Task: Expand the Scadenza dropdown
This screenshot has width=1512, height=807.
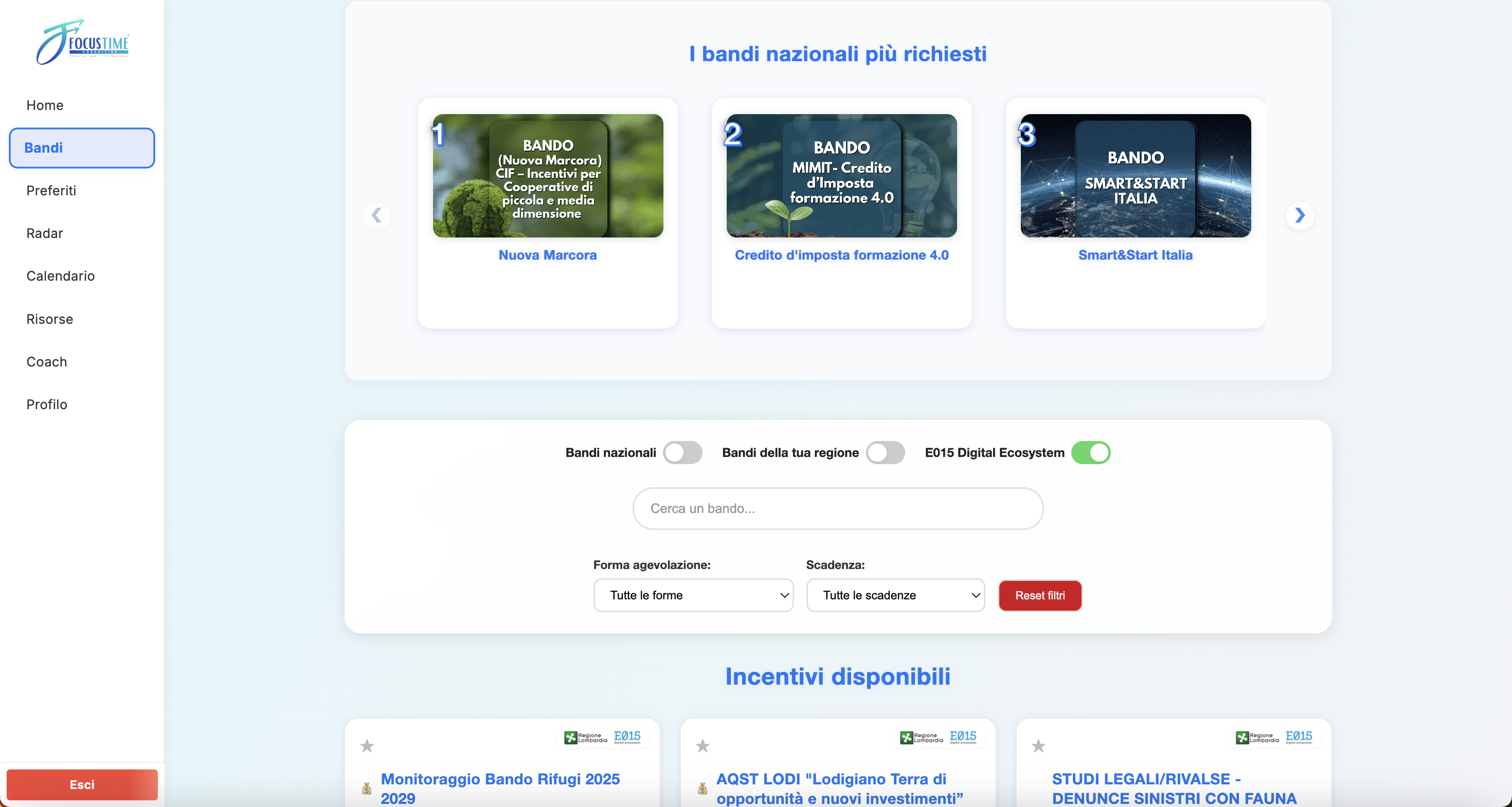Action: (x=895, y=595)
